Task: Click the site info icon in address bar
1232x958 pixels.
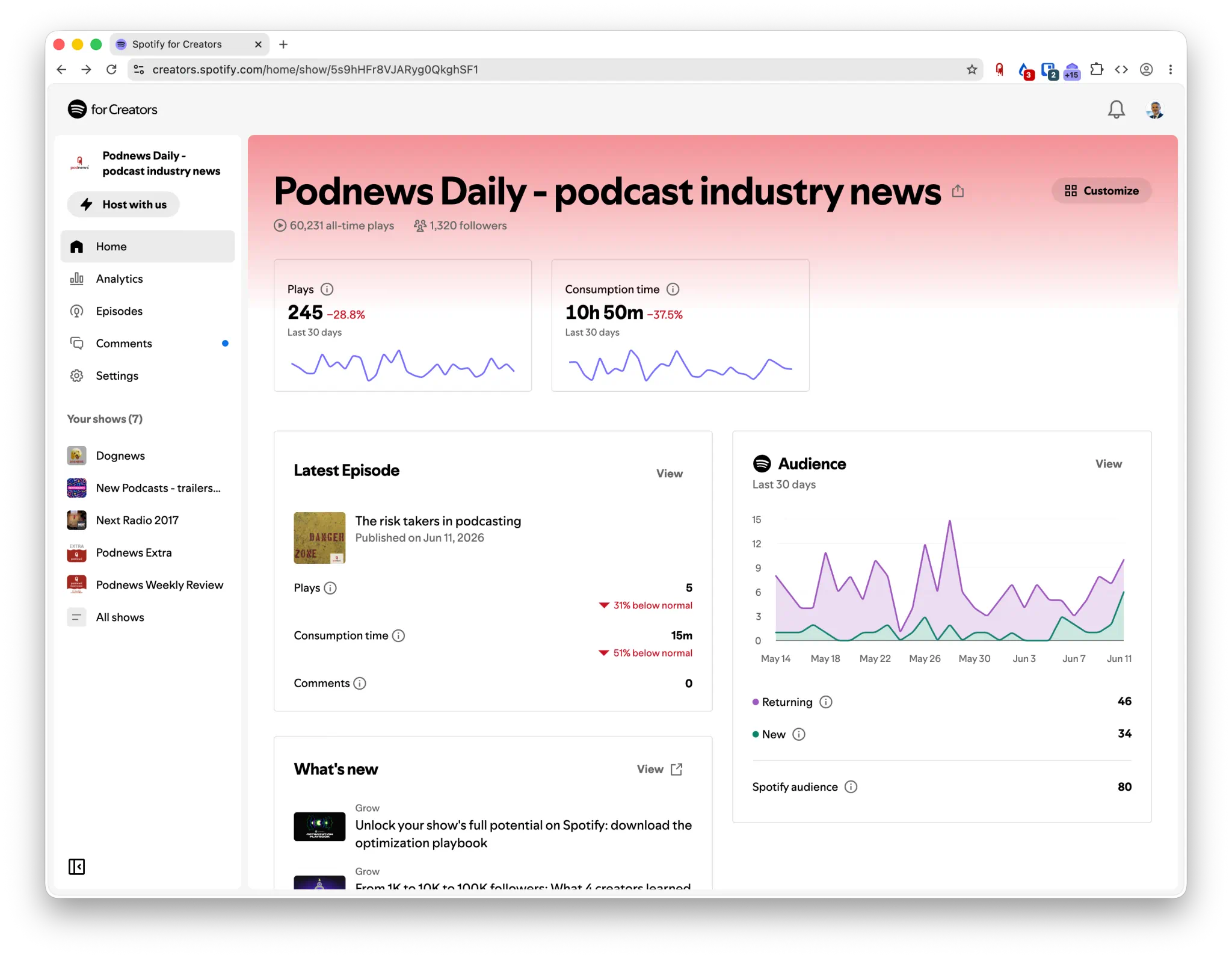Action: pyautogui.click(x=139, y=70)
